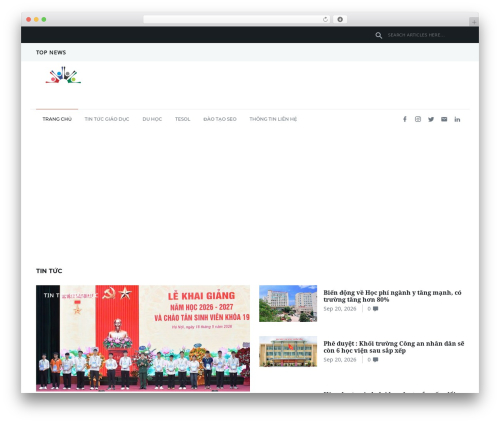Click date under Học phí ngành y article
Image resolution: width=500 pixels, height=423 pixels.
[x=340, y=309]
